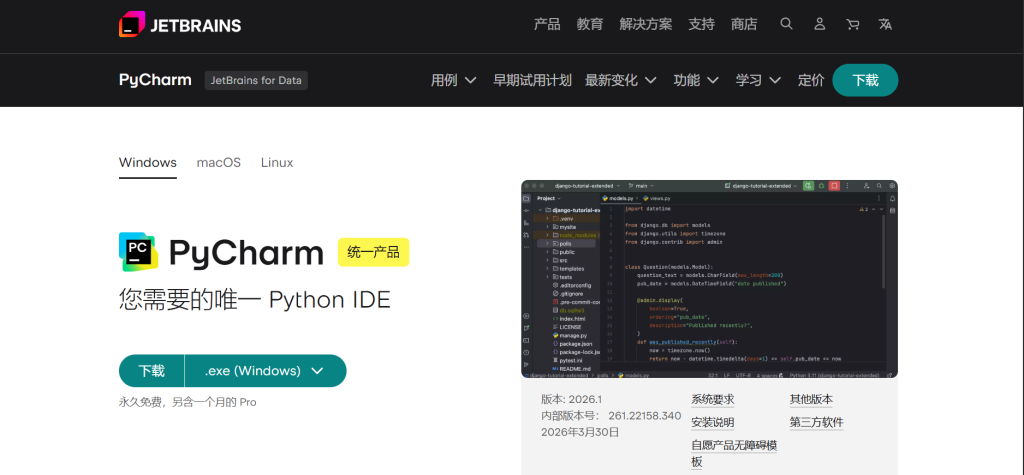Open the 产品 menu in top navigation
Image resolution: width=1024 pixels, height=475 pixels.
[x=547, y=24]
